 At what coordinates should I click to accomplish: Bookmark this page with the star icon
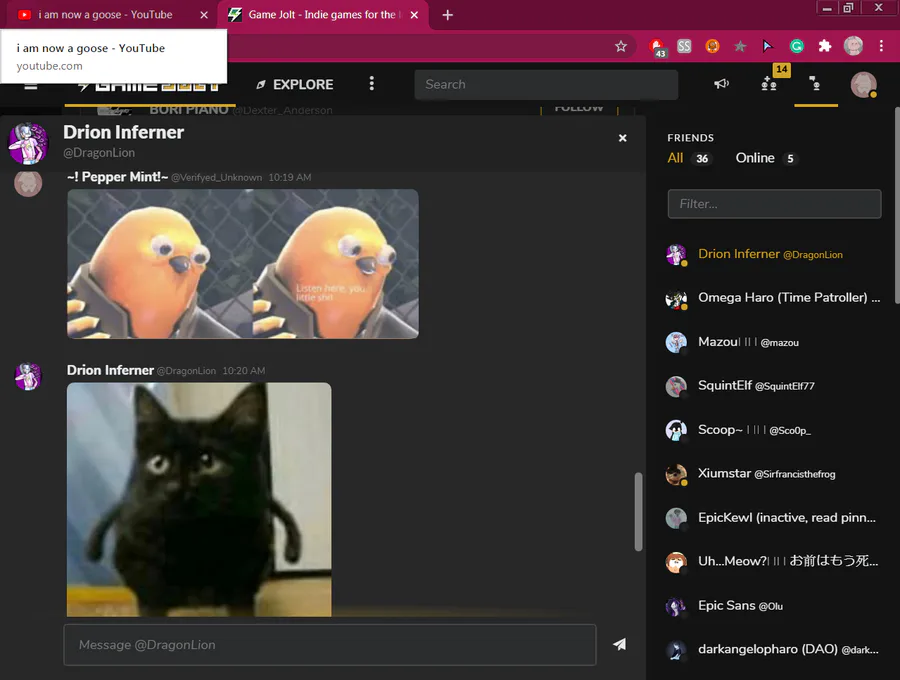[621, 46]
